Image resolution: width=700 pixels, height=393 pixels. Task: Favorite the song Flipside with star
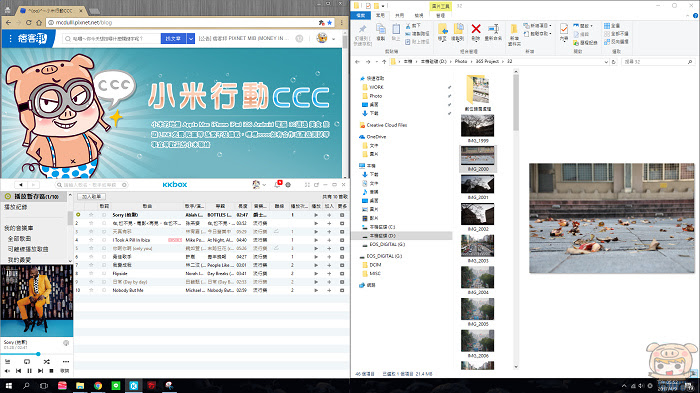pos(92,273)
